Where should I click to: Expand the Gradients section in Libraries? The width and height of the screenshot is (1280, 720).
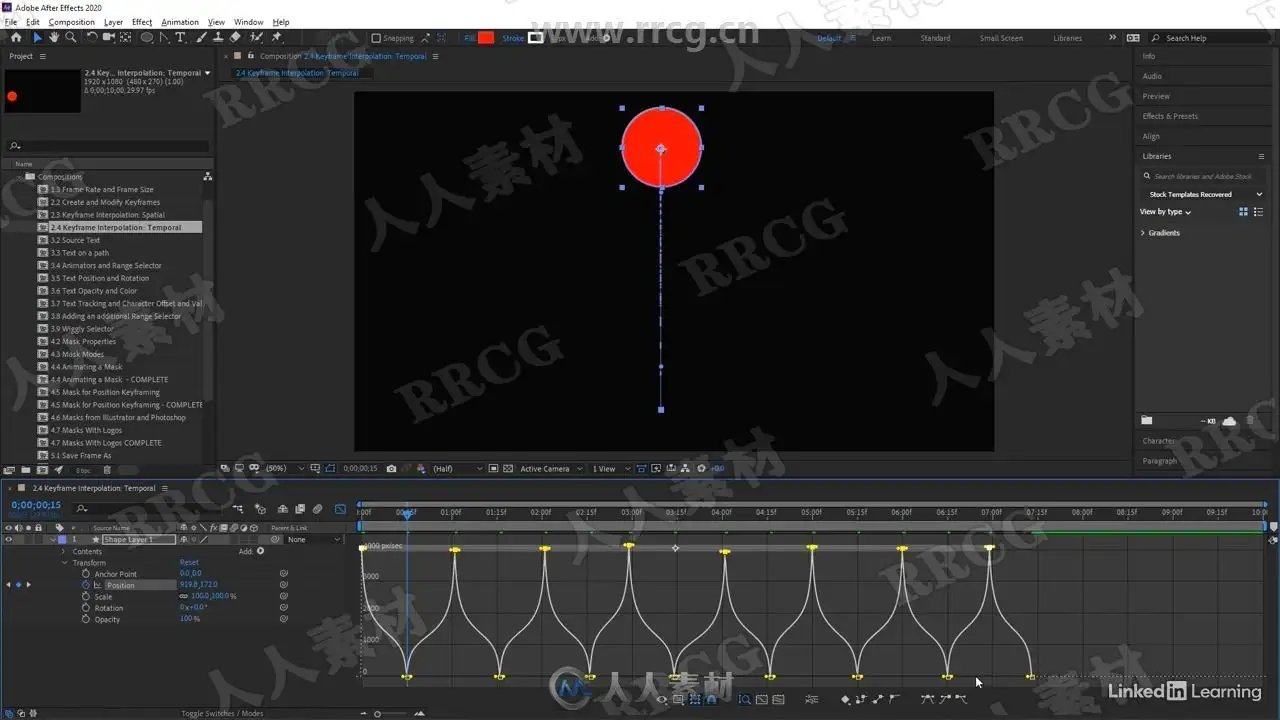coord(1143,233)
